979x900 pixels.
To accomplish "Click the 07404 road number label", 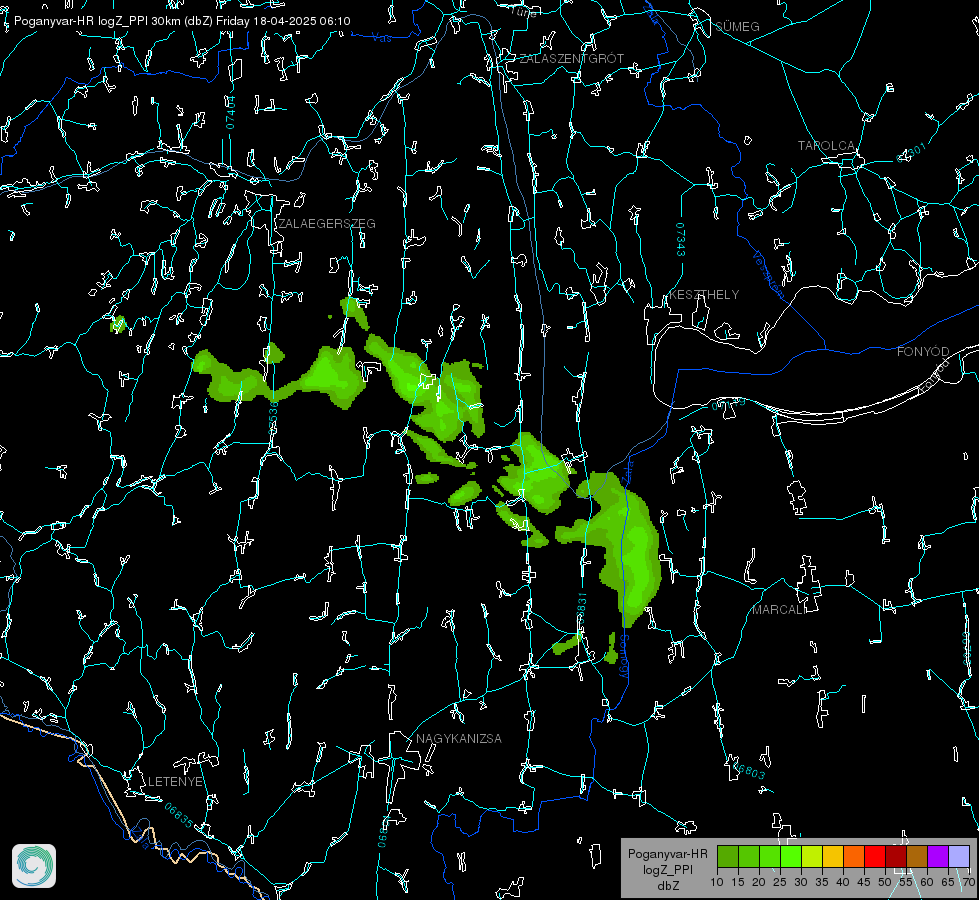I will [x=231, y=112].
